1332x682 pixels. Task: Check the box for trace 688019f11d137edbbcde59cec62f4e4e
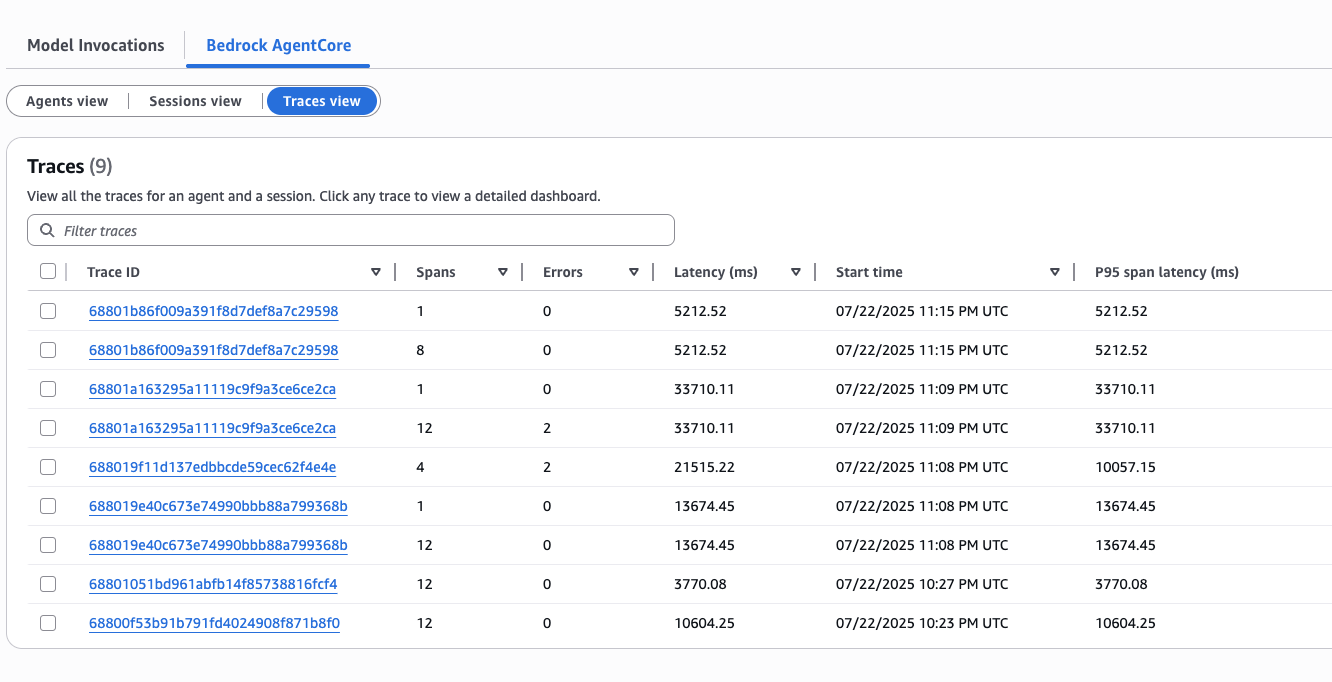tap(48, 467)
